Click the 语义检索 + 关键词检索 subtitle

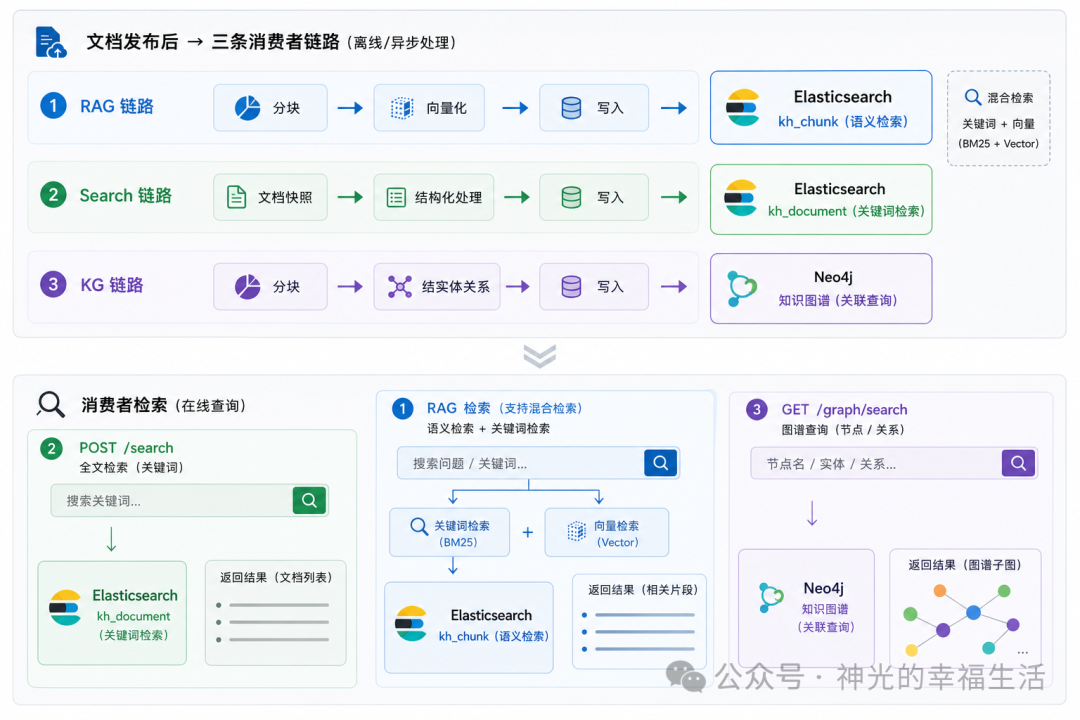488,429
